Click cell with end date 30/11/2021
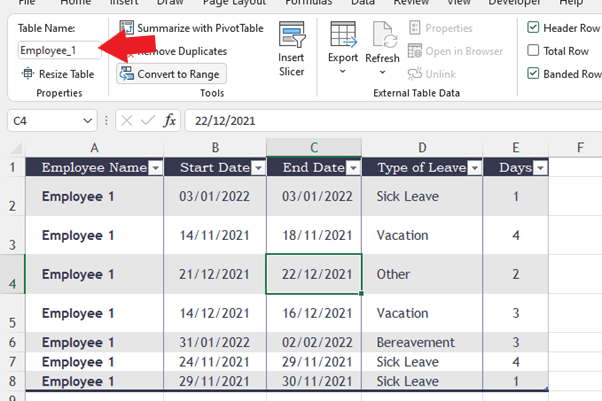Viewport: 602px width, 401px height. 314,381
